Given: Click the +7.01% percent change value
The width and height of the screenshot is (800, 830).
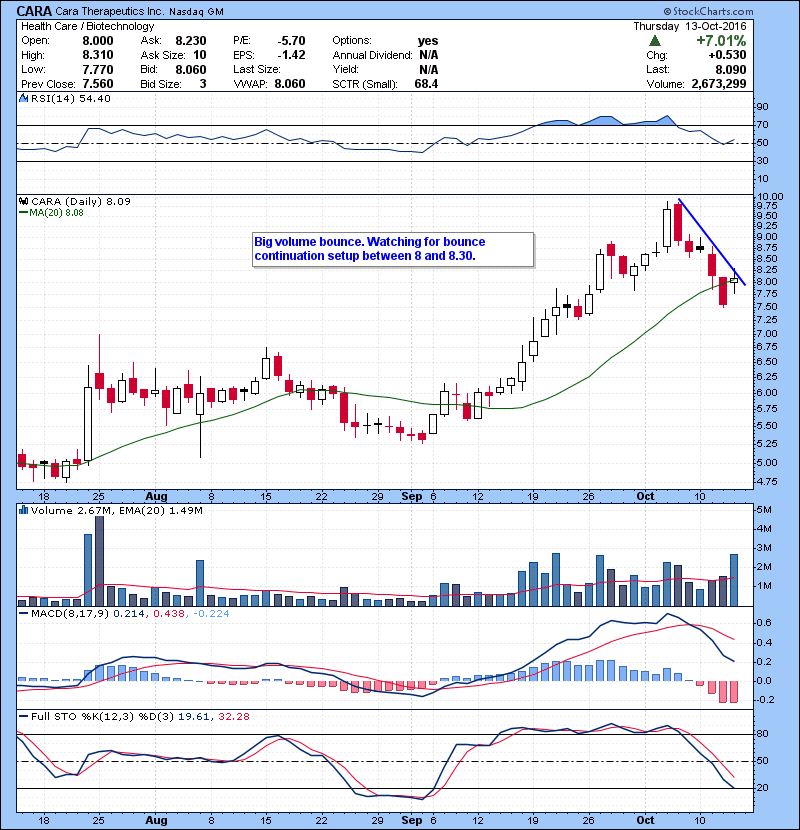Looking at the screenshot, I should (x=721, y=41).
